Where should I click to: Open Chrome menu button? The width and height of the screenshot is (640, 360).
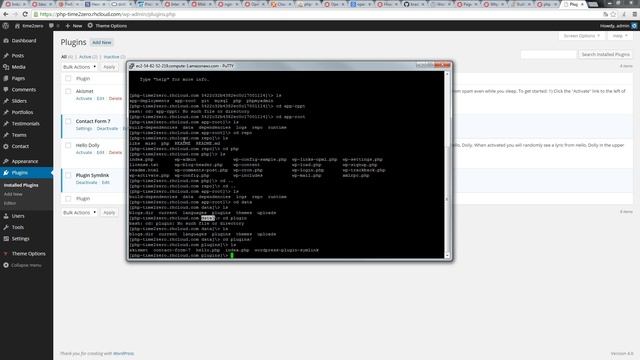634,14
